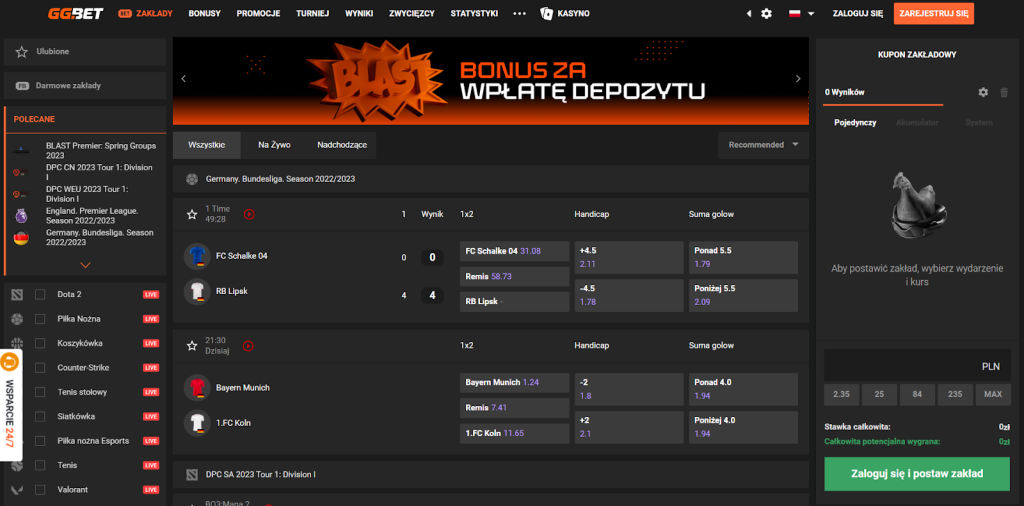Open bet slip settings gear

(x=983, y=93)
